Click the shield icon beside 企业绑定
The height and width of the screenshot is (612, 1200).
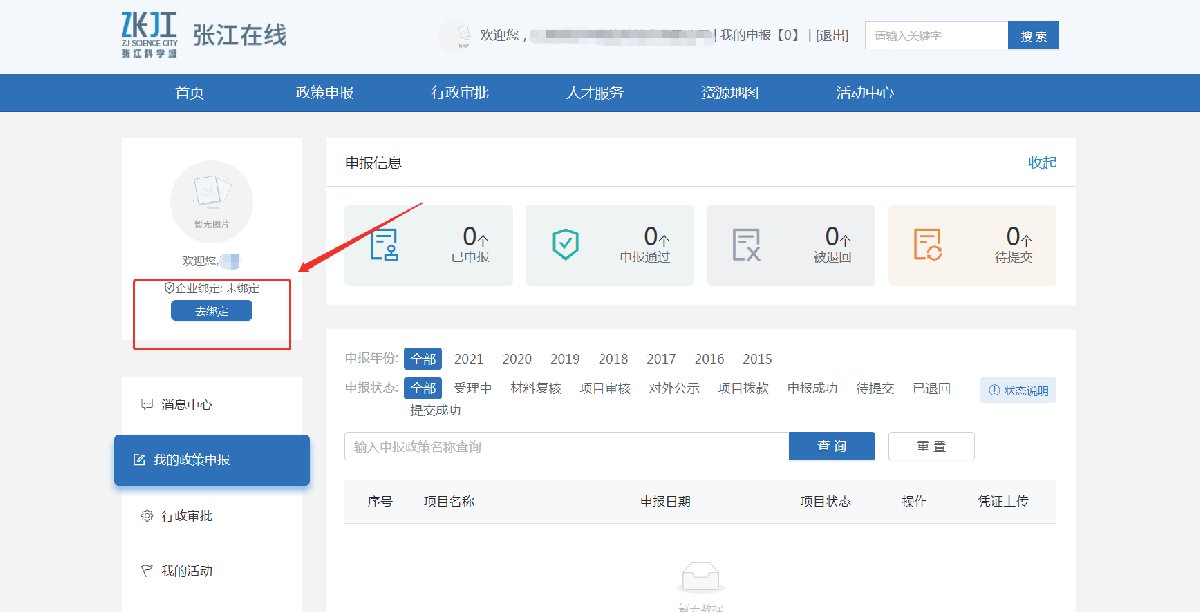coord(169,288)
